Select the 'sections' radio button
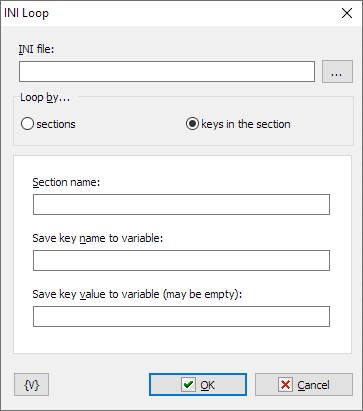Image resolution: width=363 pixels, height=411 pixels. point(27,124)
